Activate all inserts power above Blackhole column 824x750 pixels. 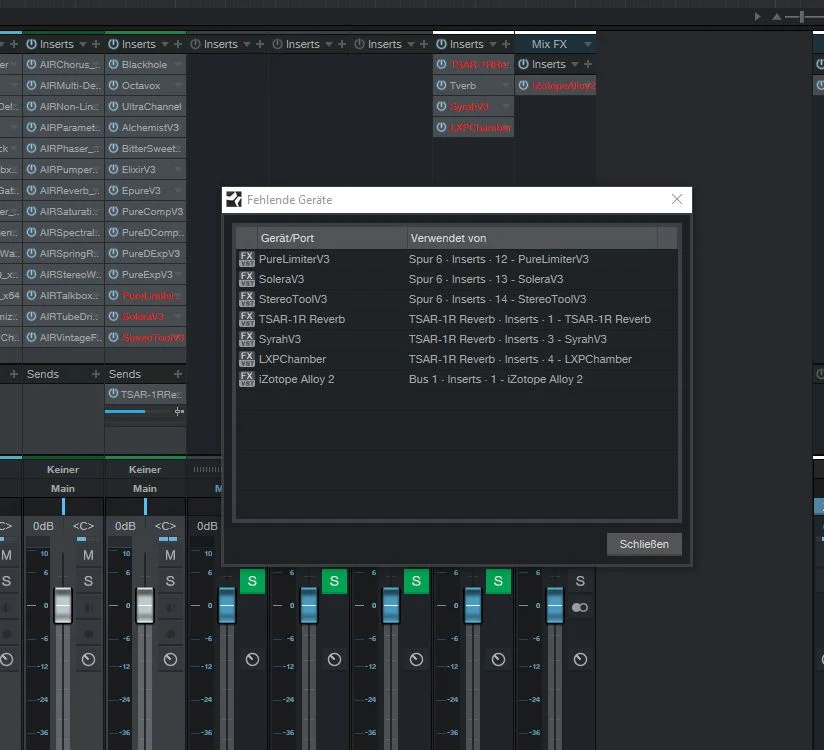[114, 44]
